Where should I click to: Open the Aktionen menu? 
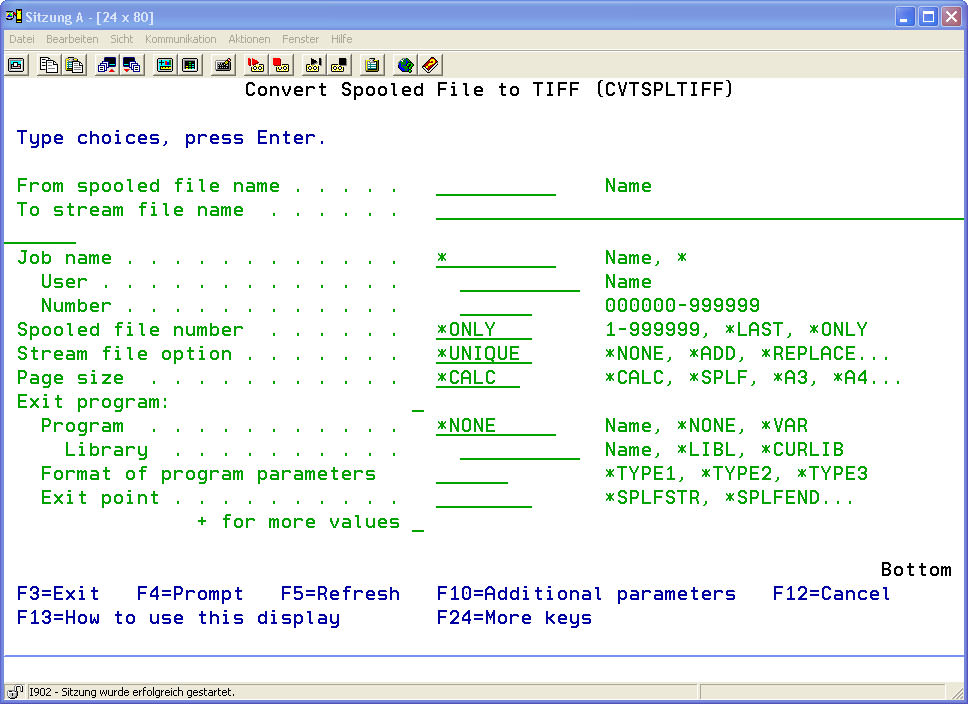[x=249, y=39]
